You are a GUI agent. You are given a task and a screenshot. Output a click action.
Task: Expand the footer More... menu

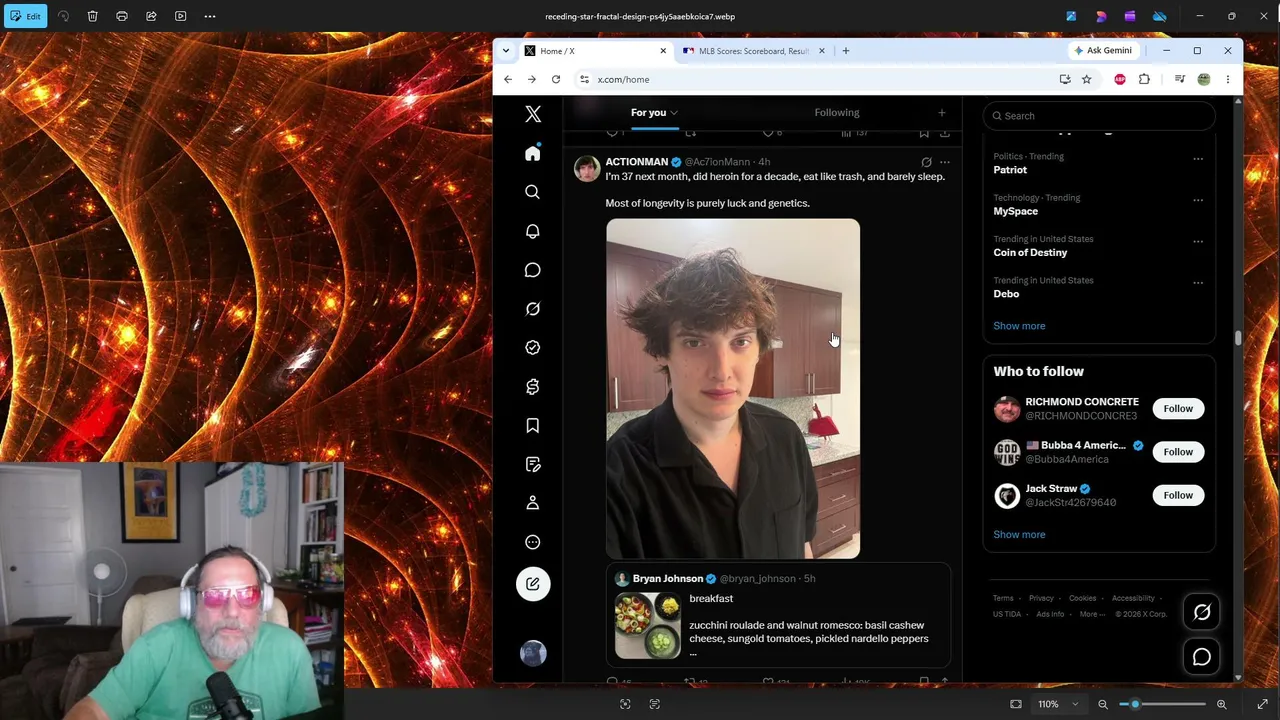point(1090,614)
